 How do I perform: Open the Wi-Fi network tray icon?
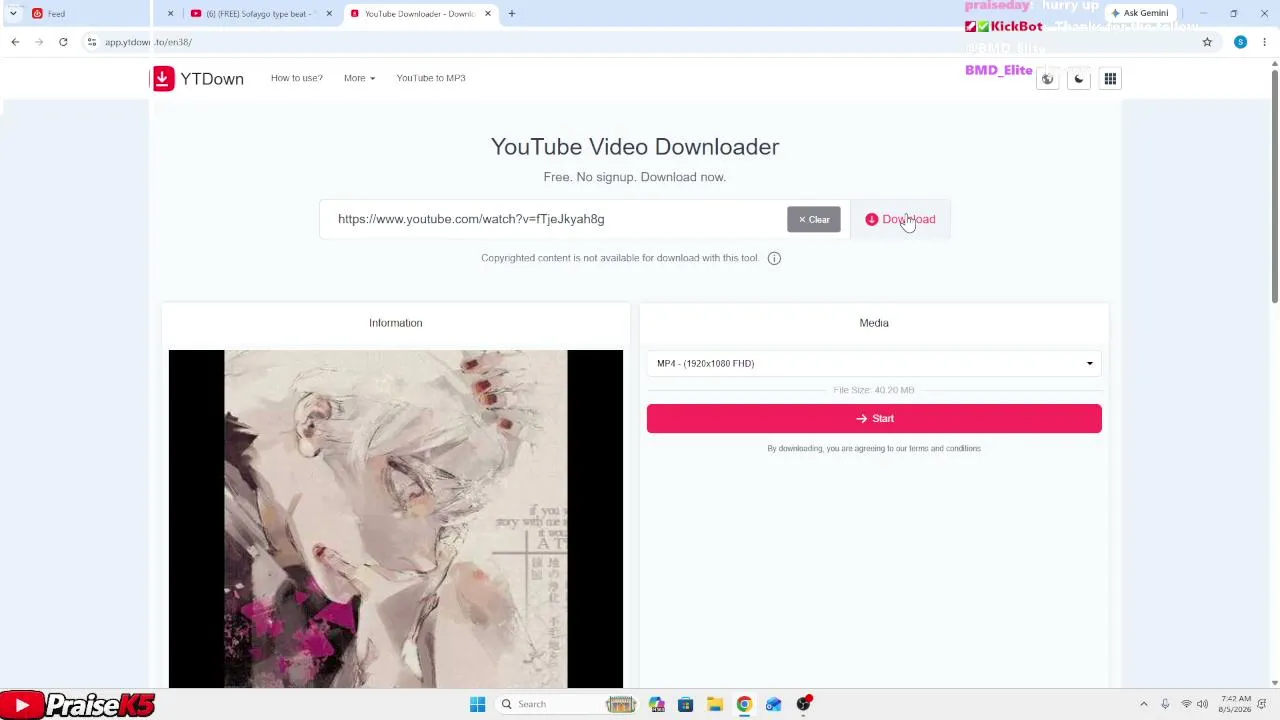click(1186, 704)
